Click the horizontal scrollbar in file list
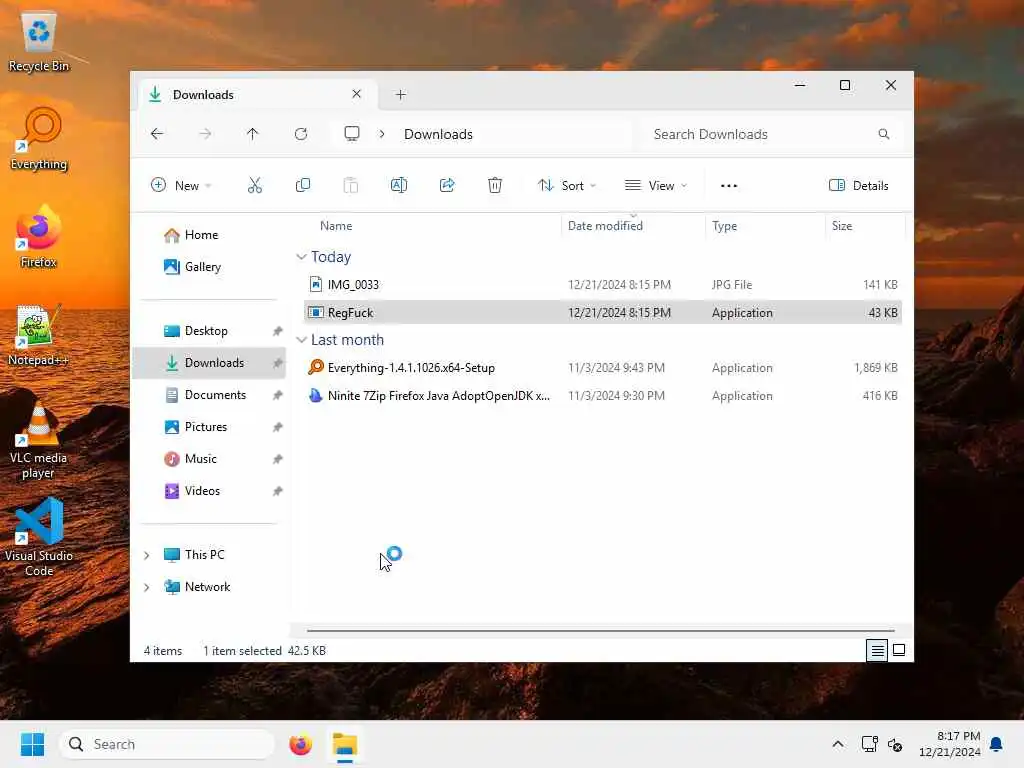 (600, 631)
